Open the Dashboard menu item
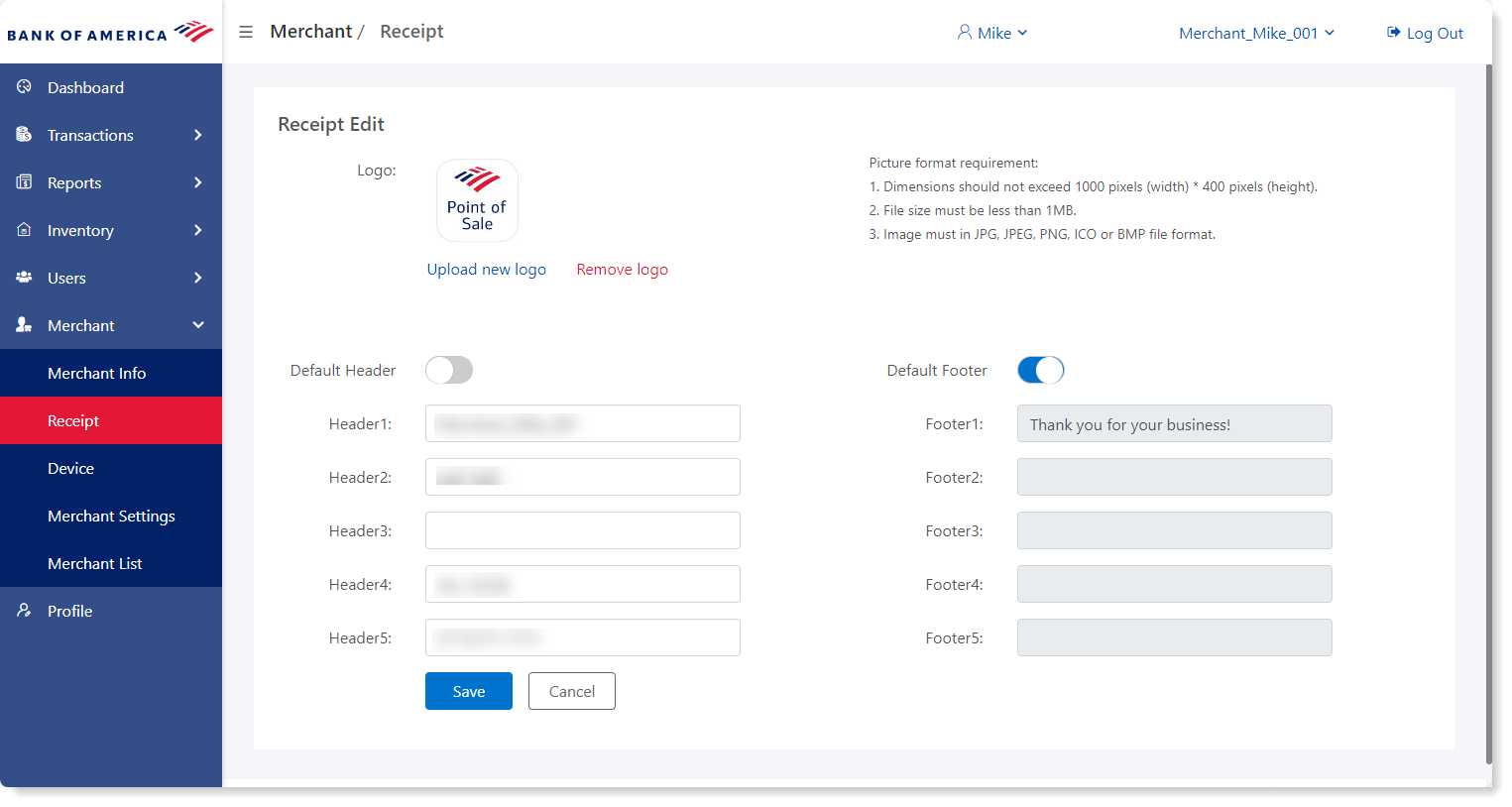This screenshot has height=807, width=1512. pos(111,87)
